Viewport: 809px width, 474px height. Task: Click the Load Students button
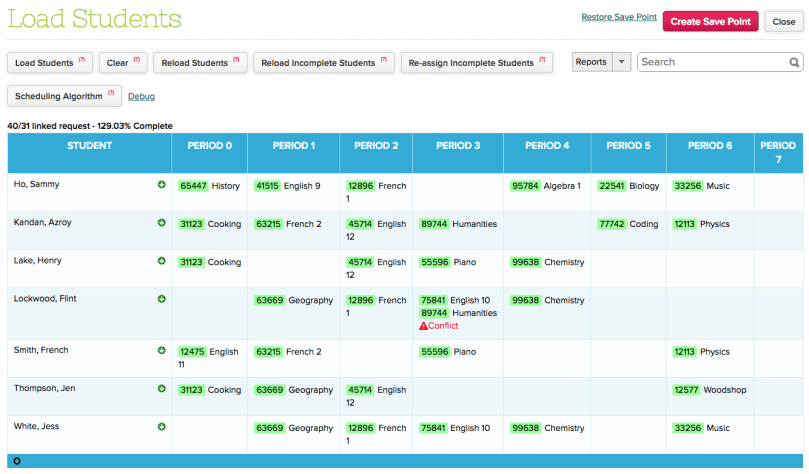click(49, 63)
